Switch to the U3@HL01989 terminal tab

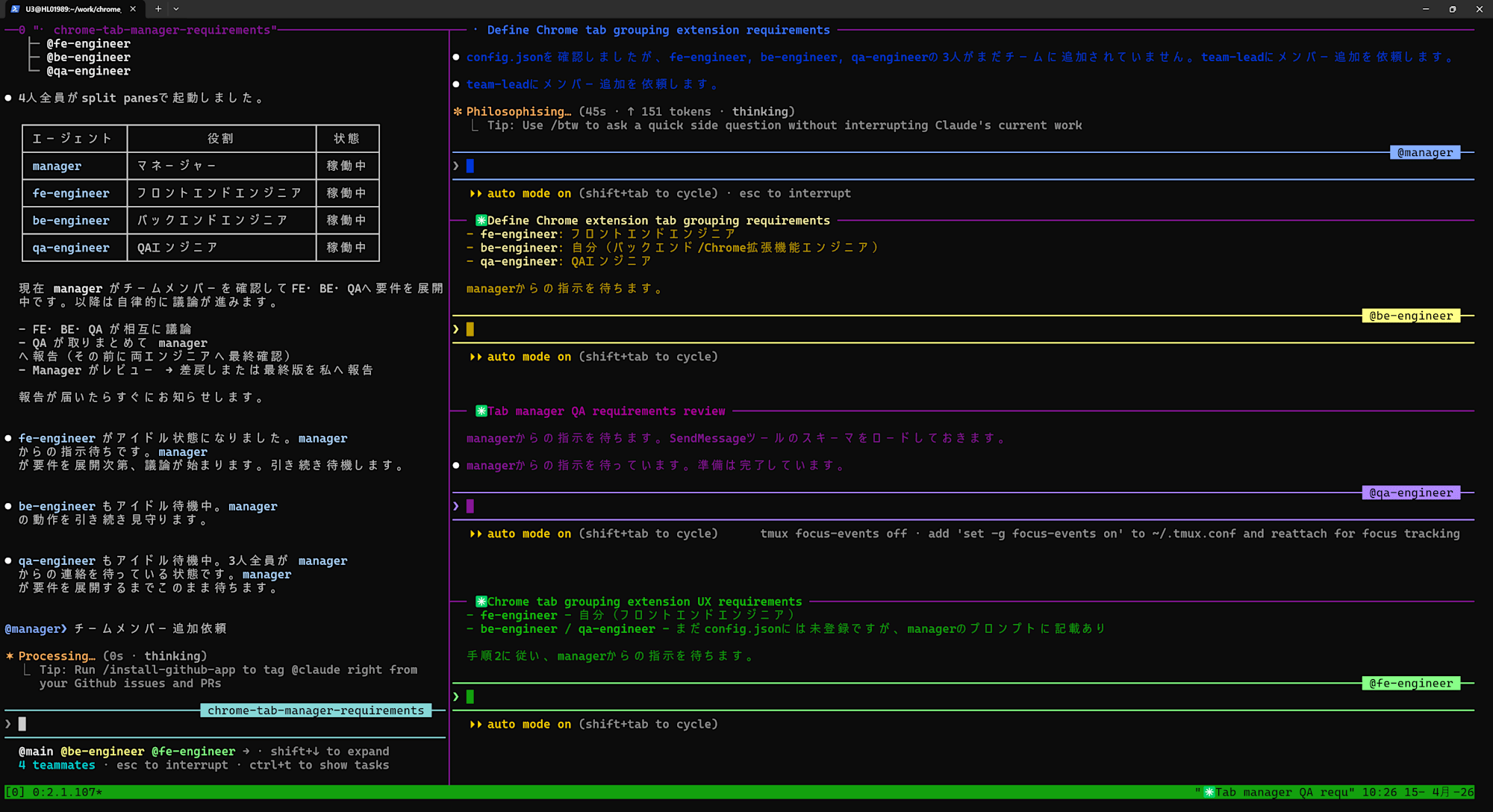[72, 9]
